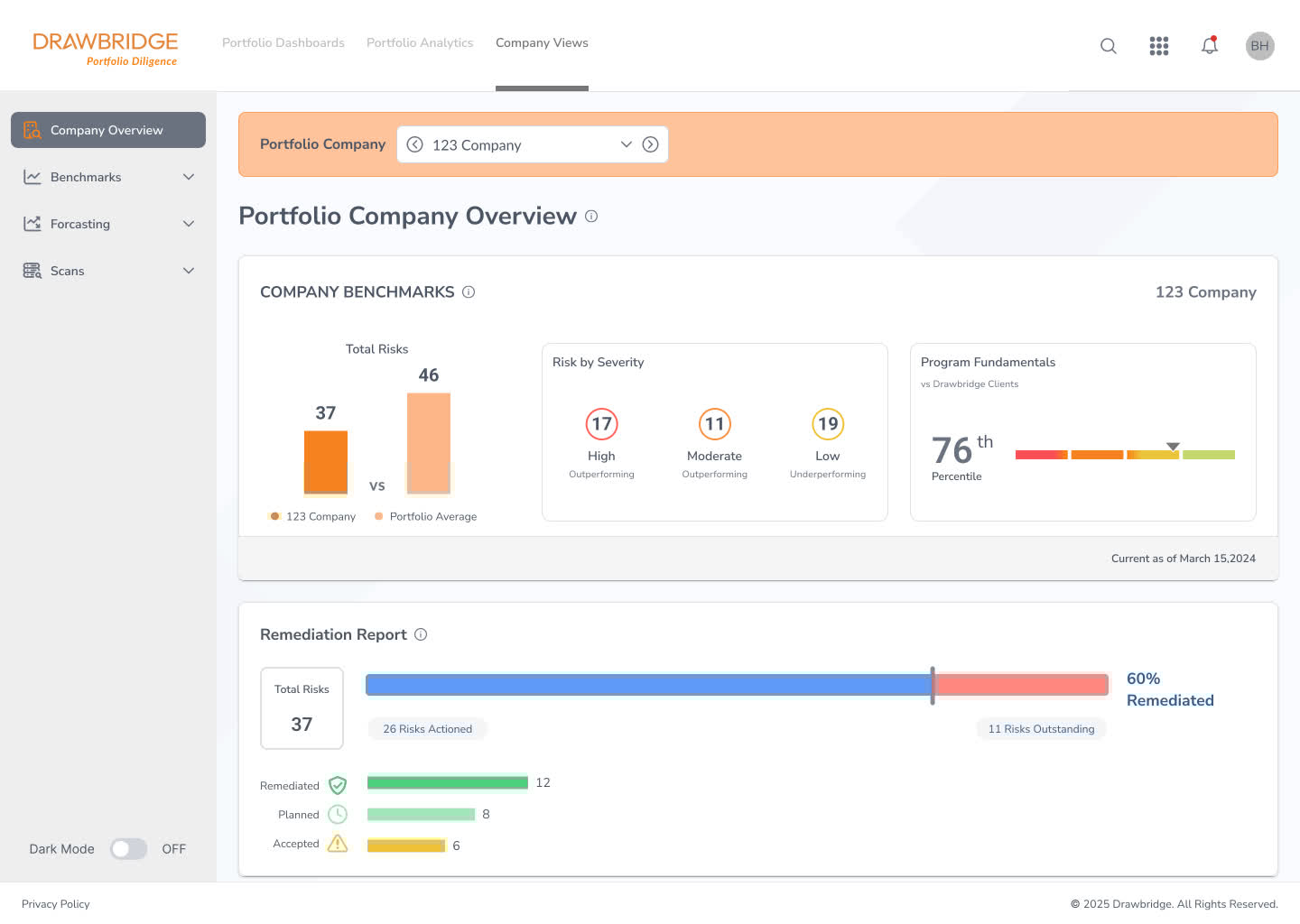
Task: Switch to Portfolio Dashboards tab
Action: (283, 43)
